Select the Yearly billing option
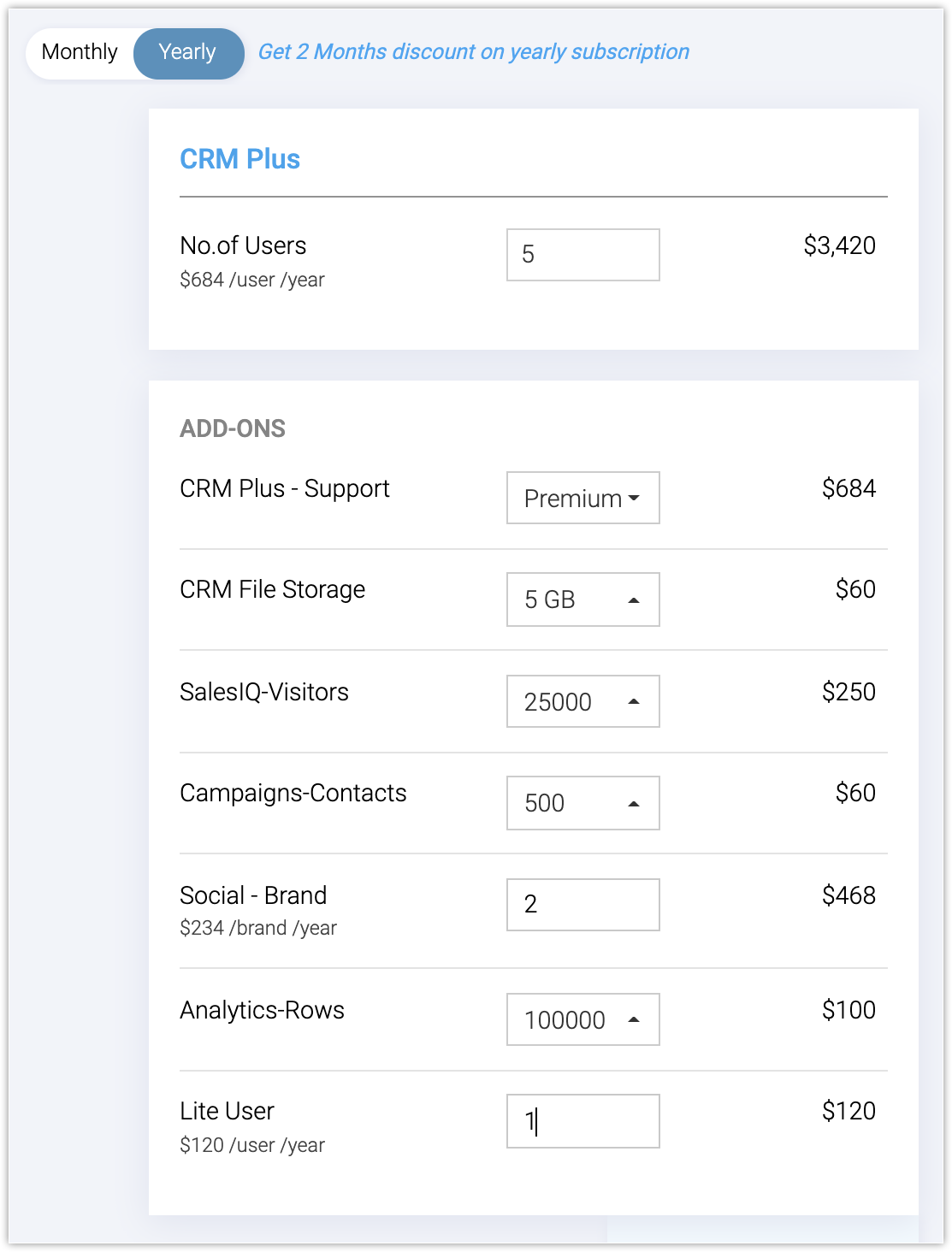Screen dimensions: 952x1252 click(188, 52)
